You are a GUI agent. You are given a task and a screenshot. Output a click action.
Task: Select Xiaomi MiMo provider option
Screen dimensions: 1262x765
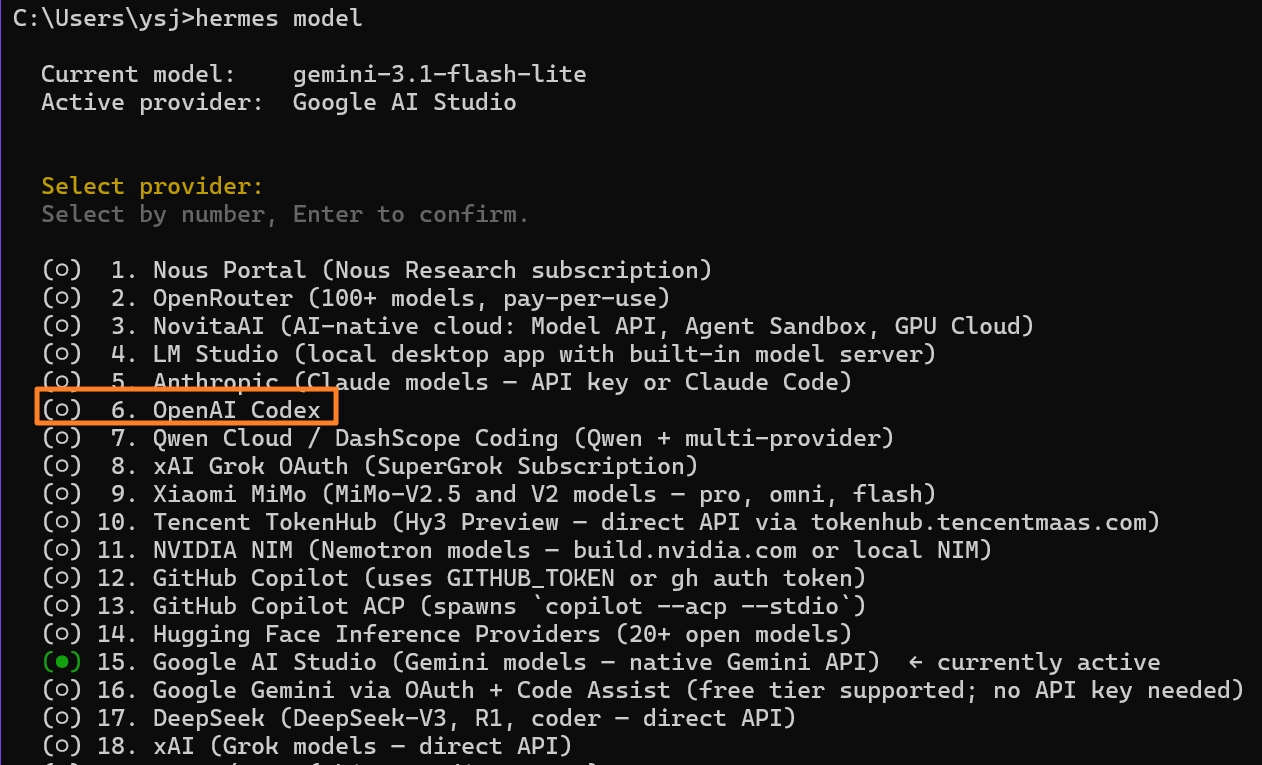(x=488, y=494)
